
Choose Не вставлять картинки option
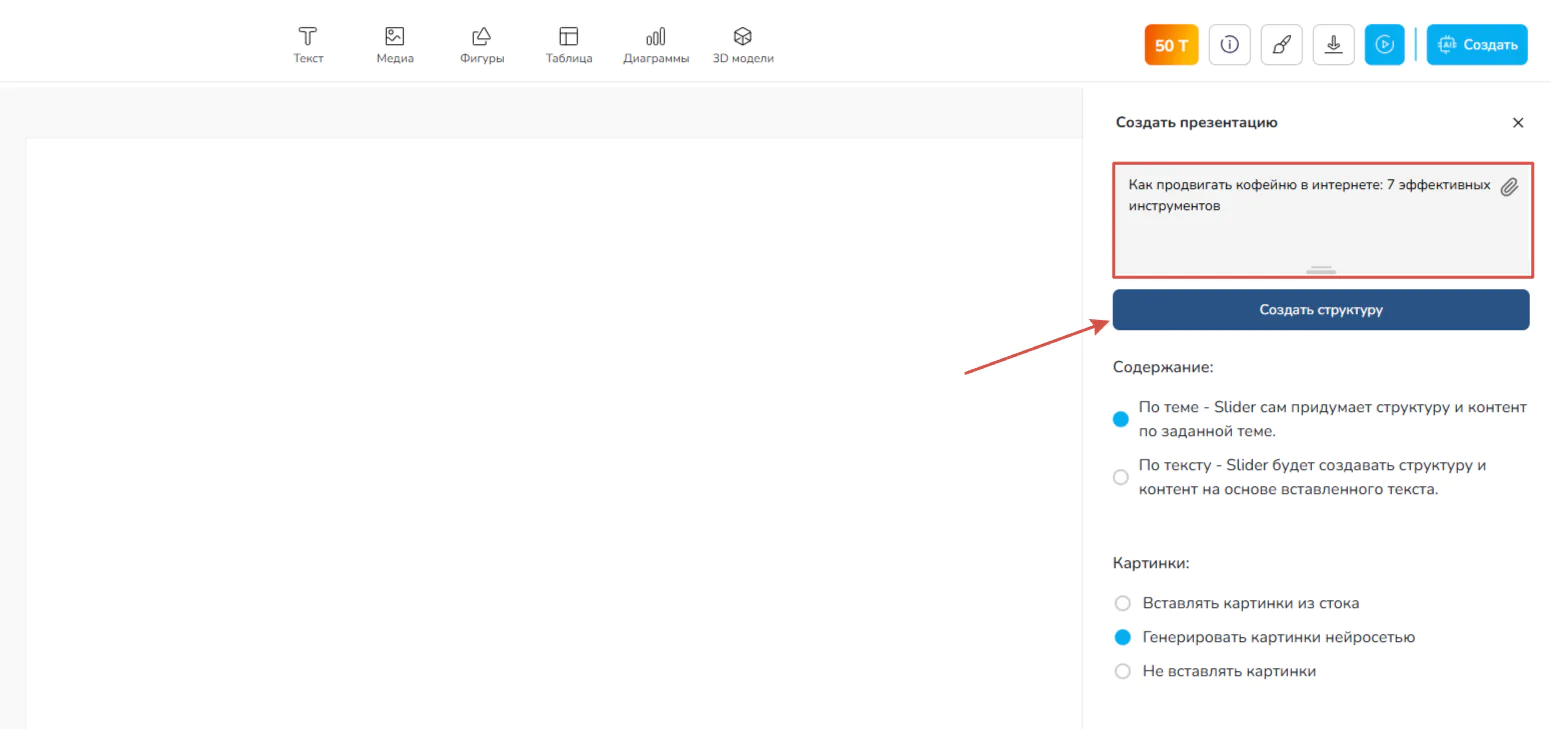(x=1123, y=671)
